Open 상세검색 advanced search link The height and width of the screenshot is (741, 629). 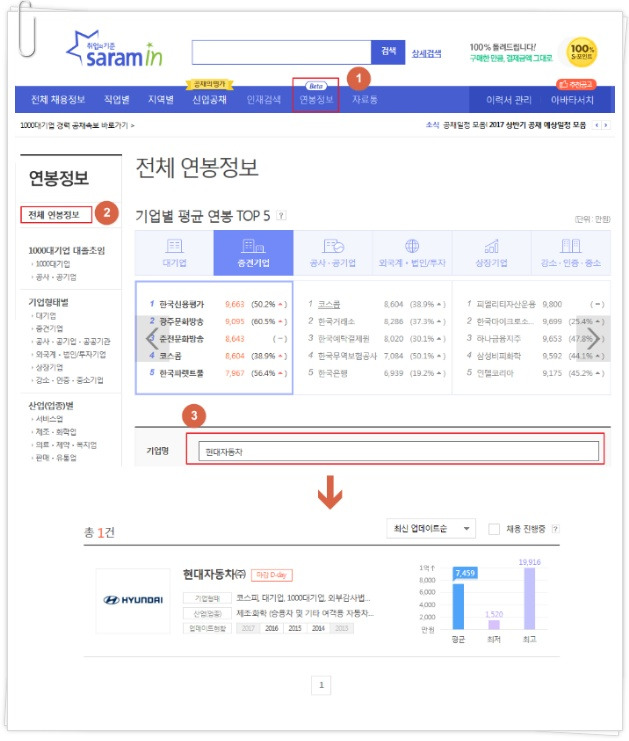[426, 54]
